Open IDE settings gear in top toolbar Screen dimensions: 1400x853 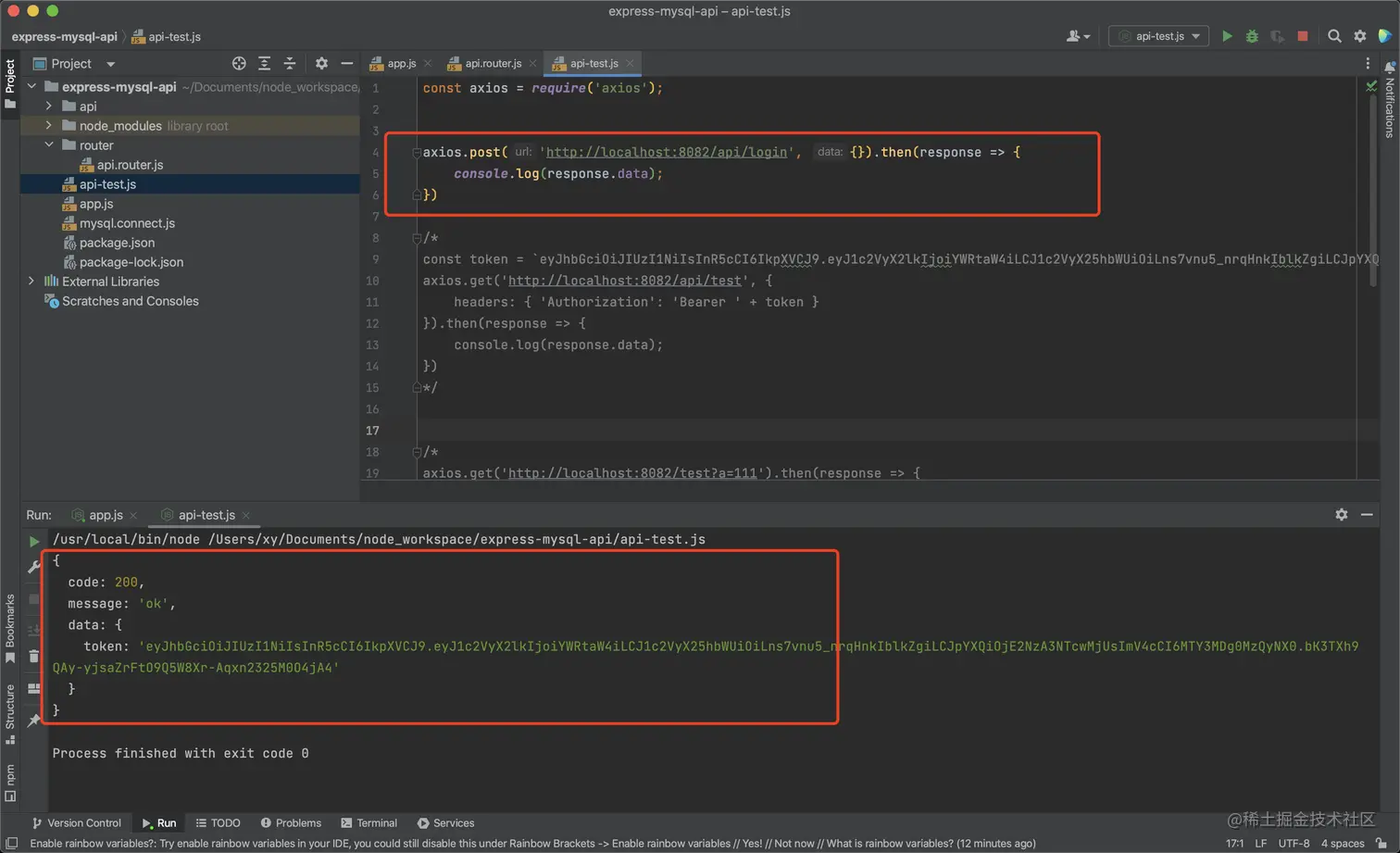click(1360, 36)
